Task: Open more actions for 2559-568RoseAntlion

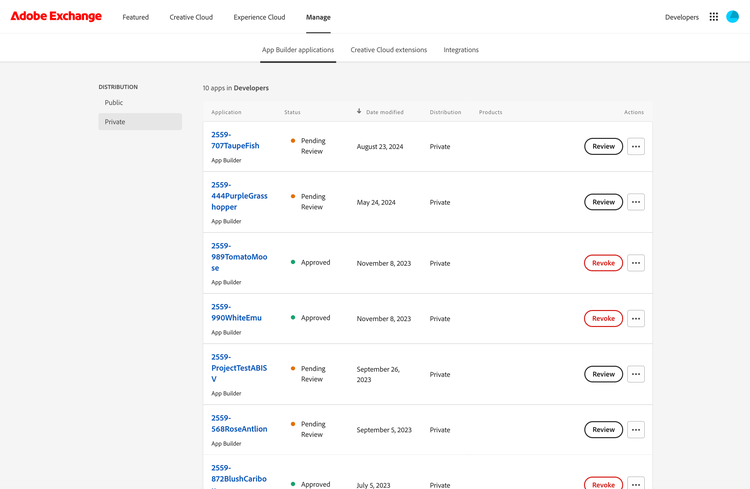Action: (x=636, y=429)
